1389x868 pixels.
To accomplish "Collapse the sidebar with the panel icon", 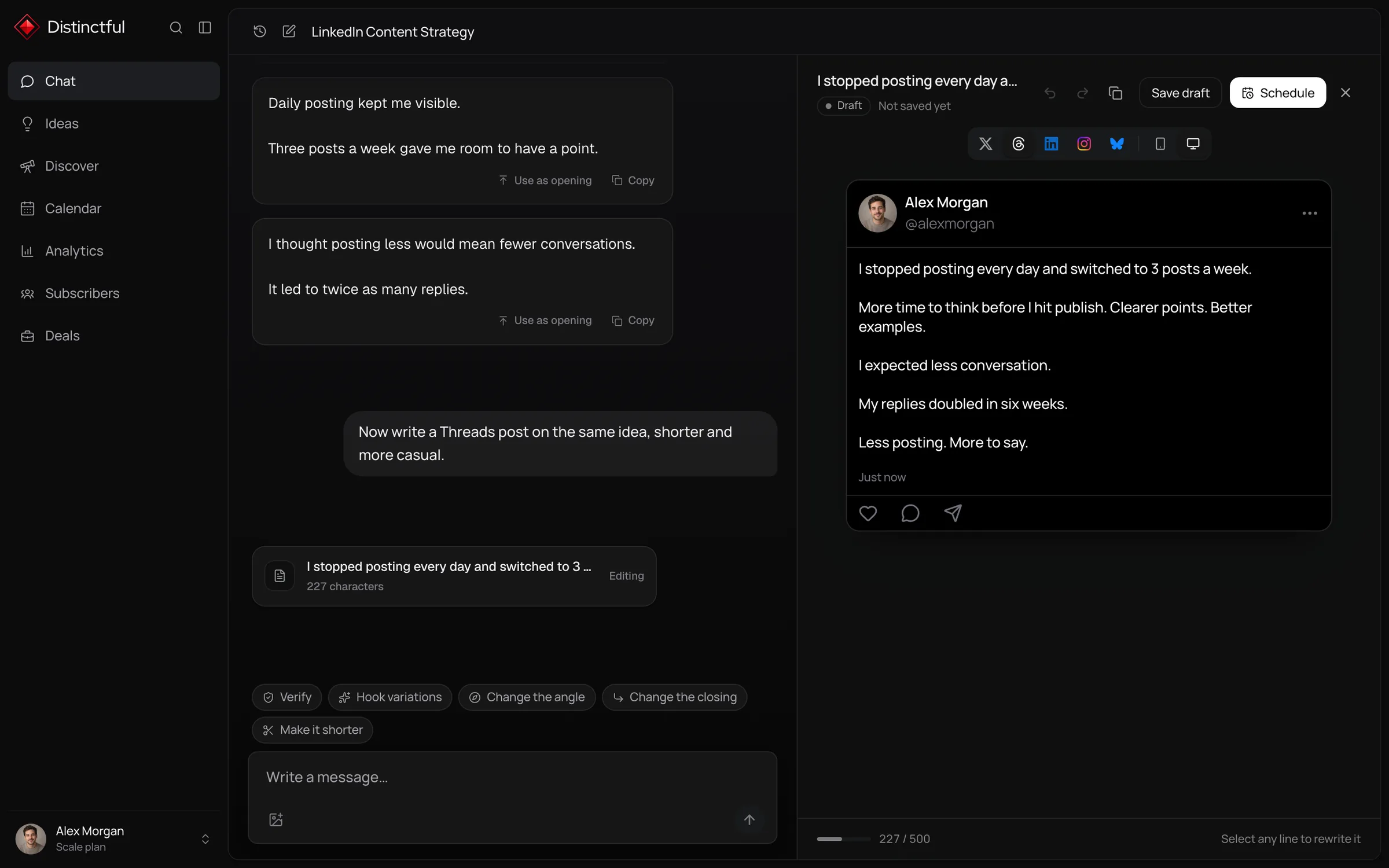I will [205, 27].
